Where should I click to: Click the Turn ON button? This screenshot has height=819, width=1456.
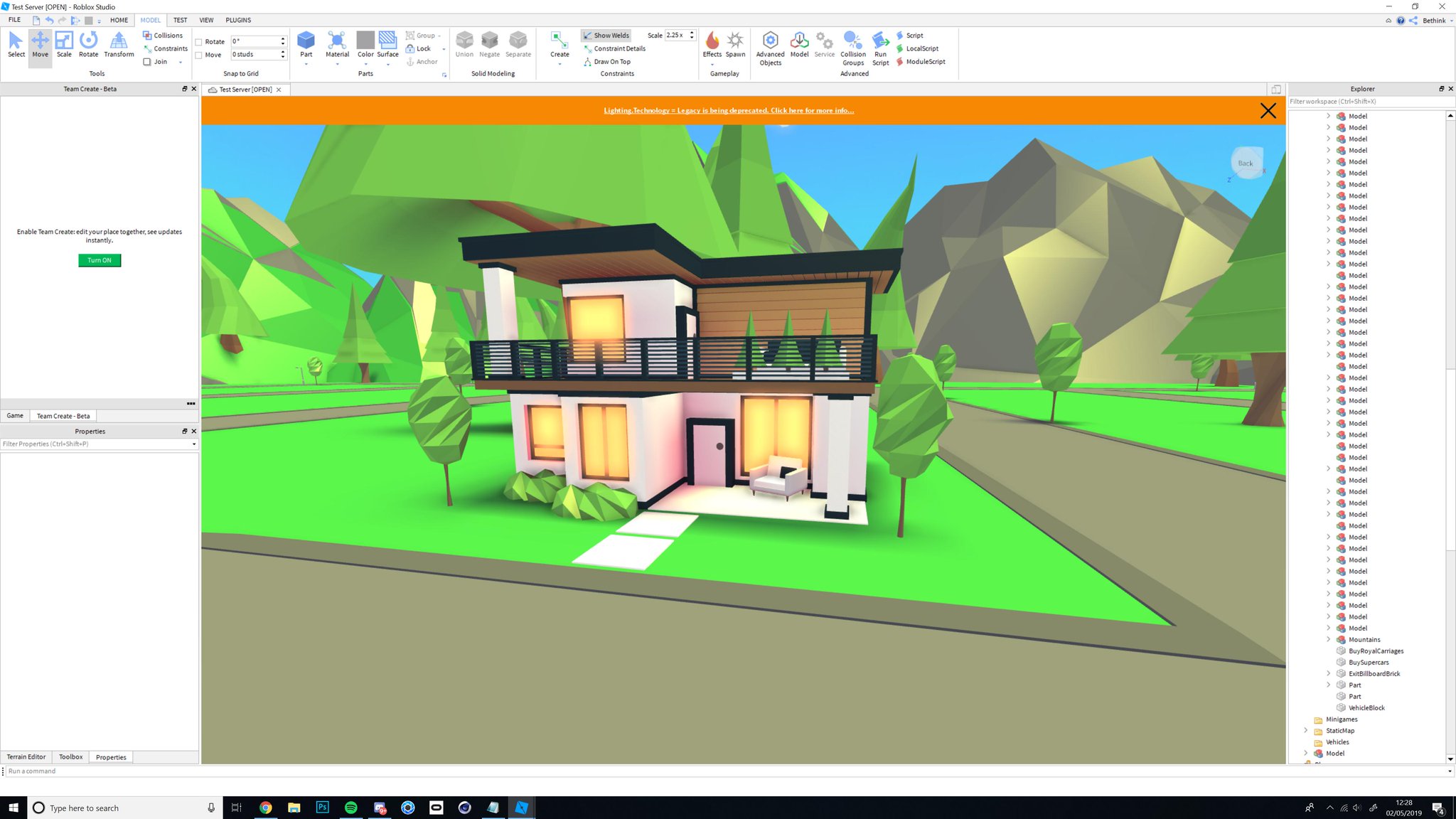[100, 260]
